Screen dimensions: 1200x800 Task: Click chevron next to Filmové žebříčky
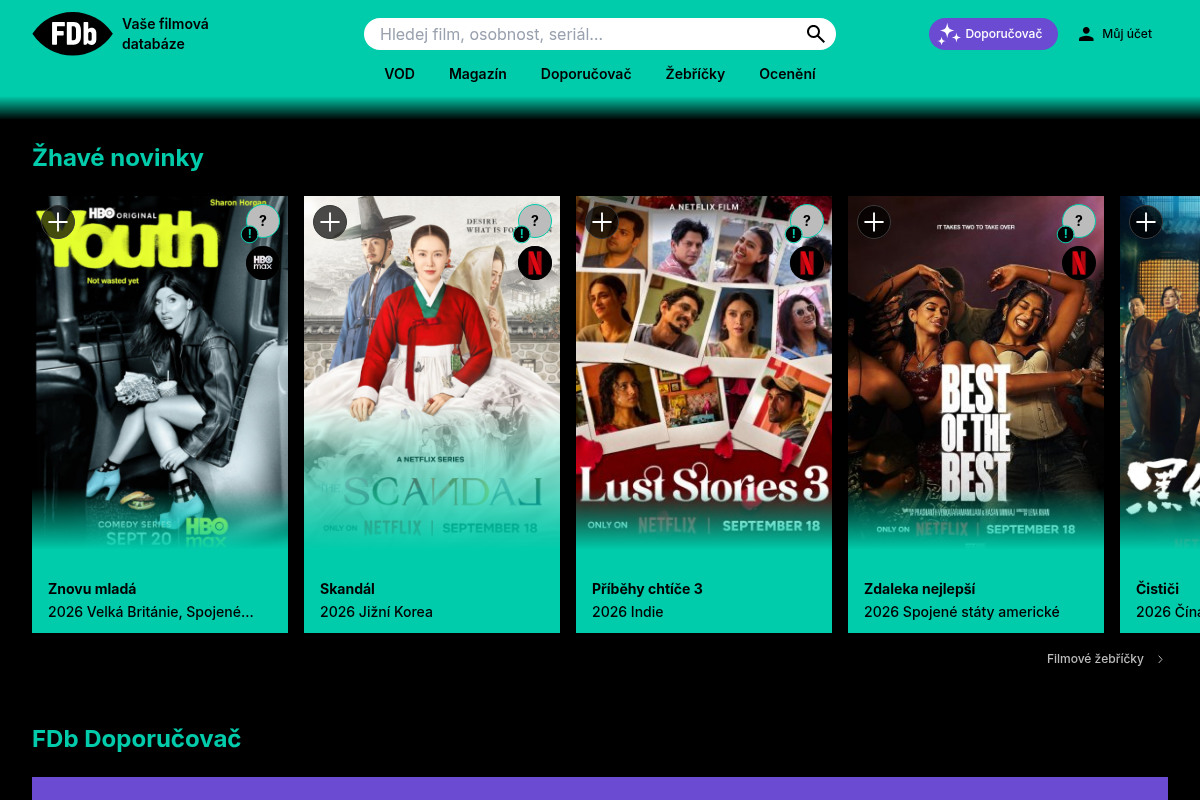(x=1160, y=659)
